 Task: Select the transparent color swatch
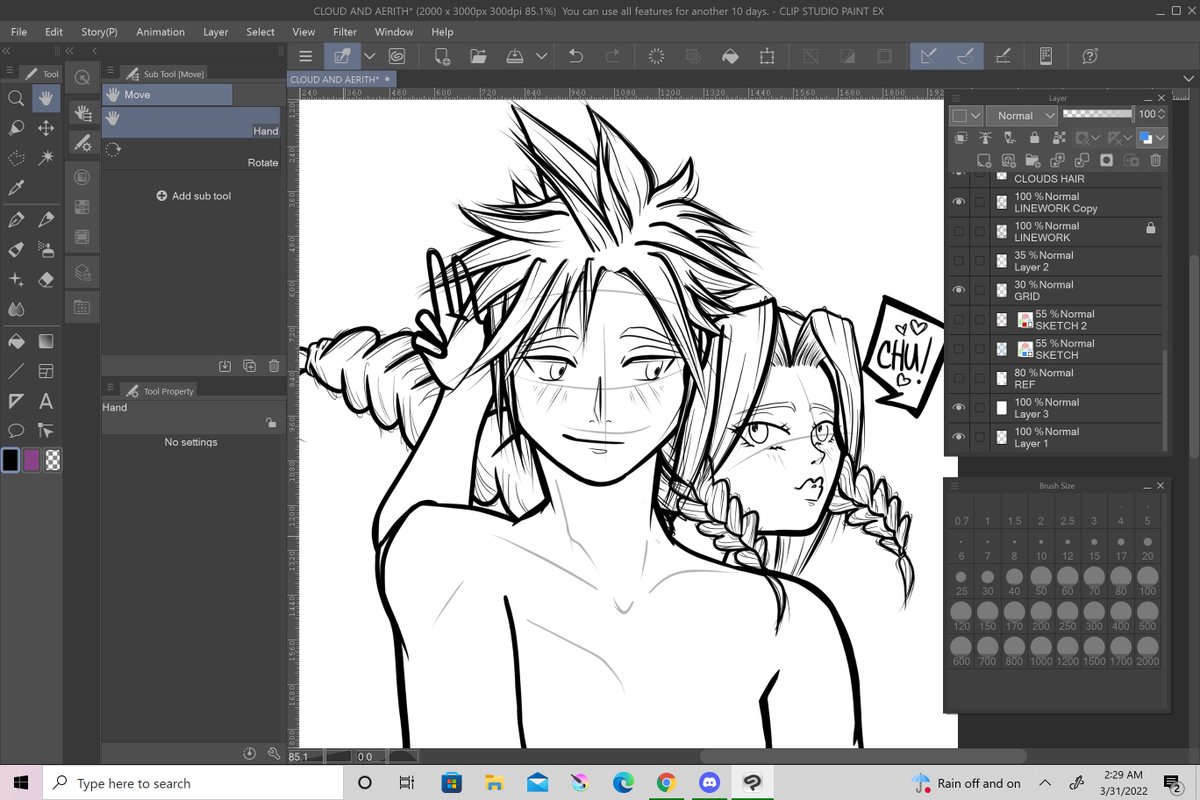[x=52, y=460]
